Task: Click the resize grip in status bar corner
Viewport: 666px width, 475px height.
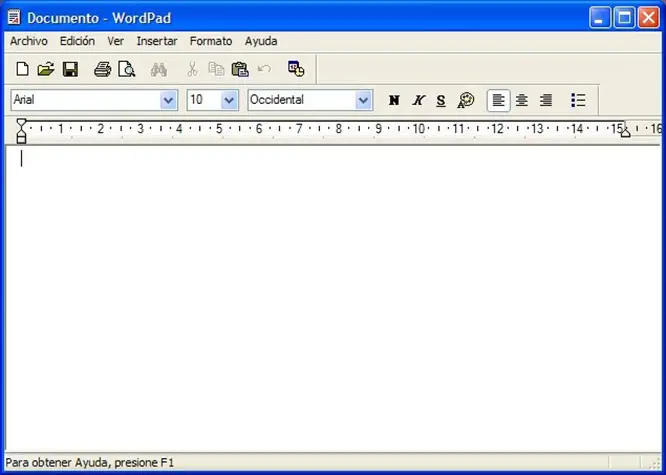Action: (x=655, y=463)
